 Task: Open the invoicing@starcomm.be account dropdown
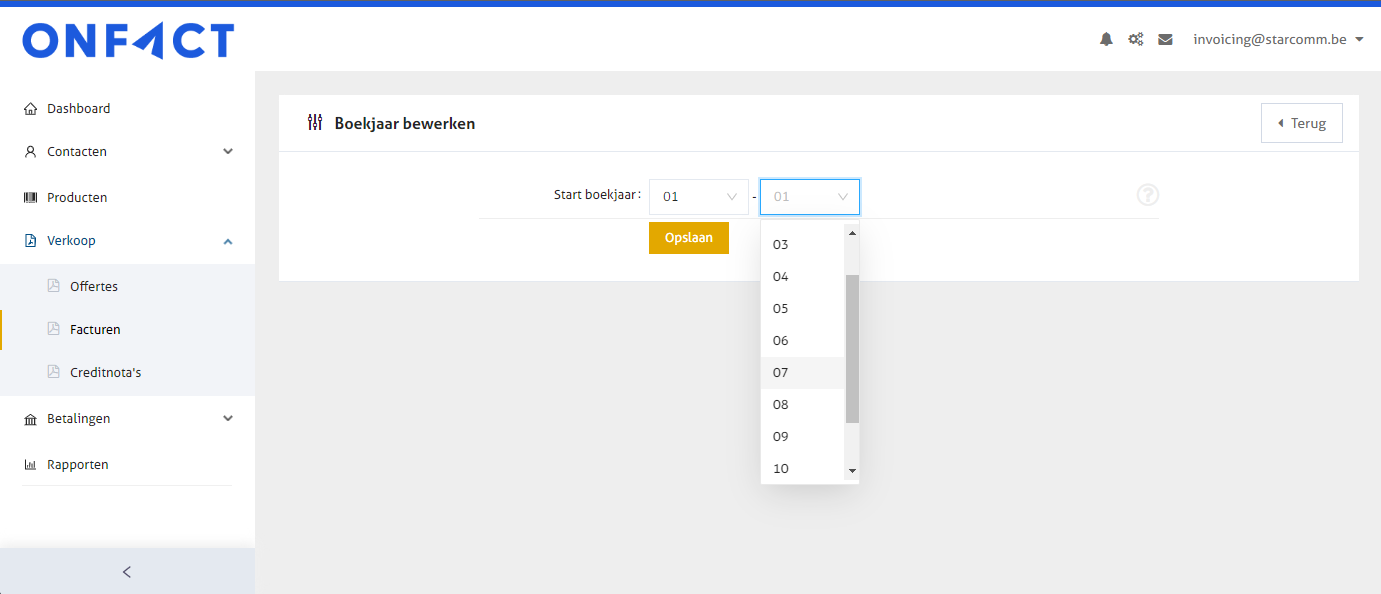[1278, 40]
